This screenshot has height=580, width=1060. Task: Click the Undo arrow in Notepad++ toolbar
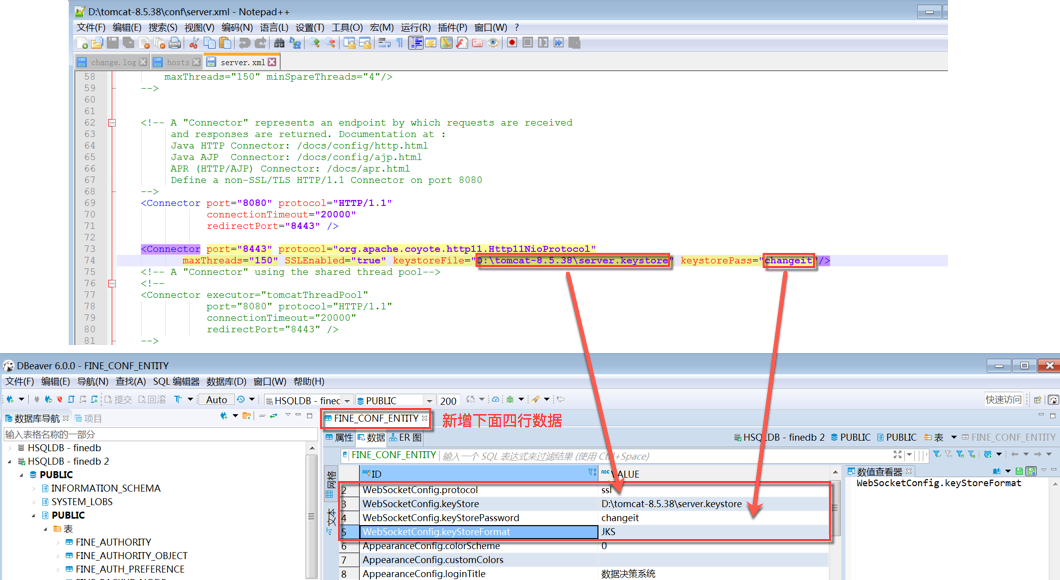coord(243,43)
